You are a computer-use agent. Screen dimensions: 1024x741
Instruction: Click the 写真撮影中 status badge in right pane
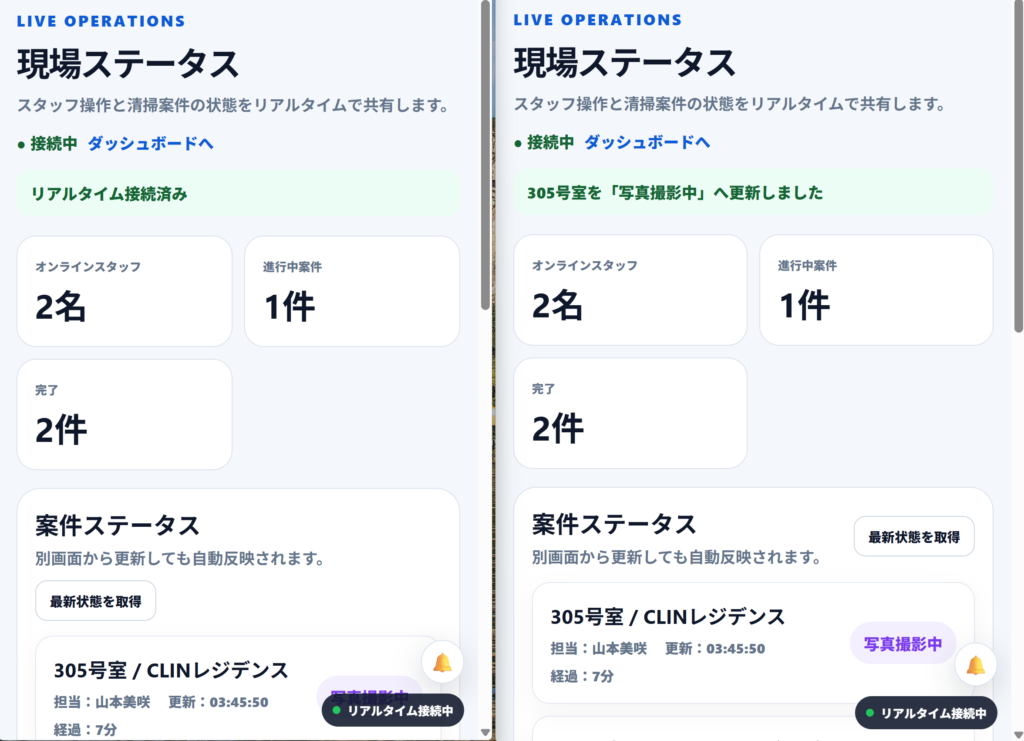903,644
